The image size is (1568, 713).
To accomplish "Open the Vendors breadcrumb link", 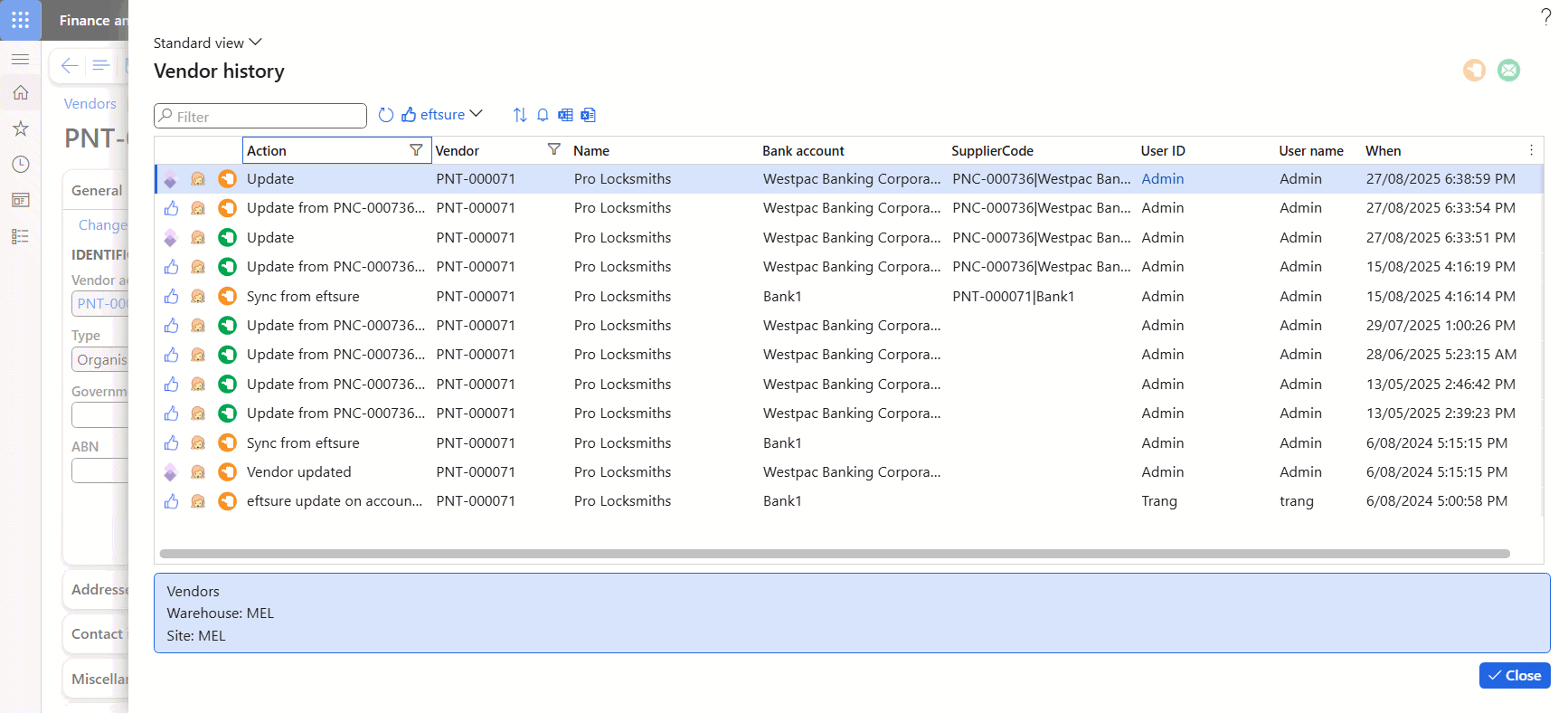I will [x=90, y=104].
